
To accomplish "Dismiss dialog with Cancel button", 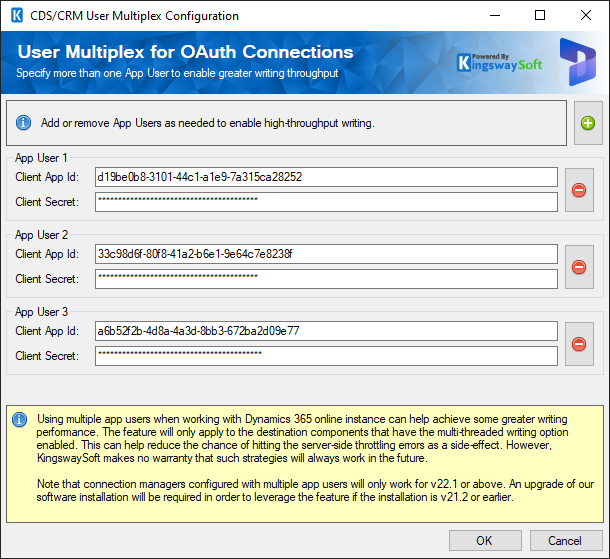I will [566, 540].
